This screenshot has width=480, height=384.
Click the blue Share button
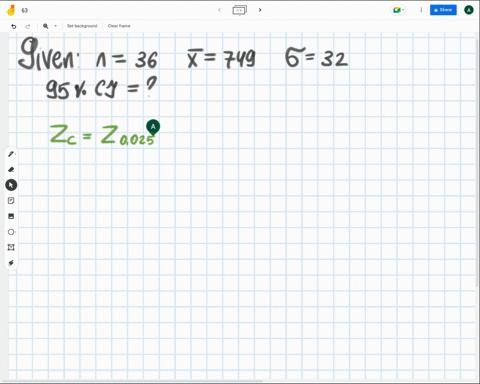click(x=443, y=10)
